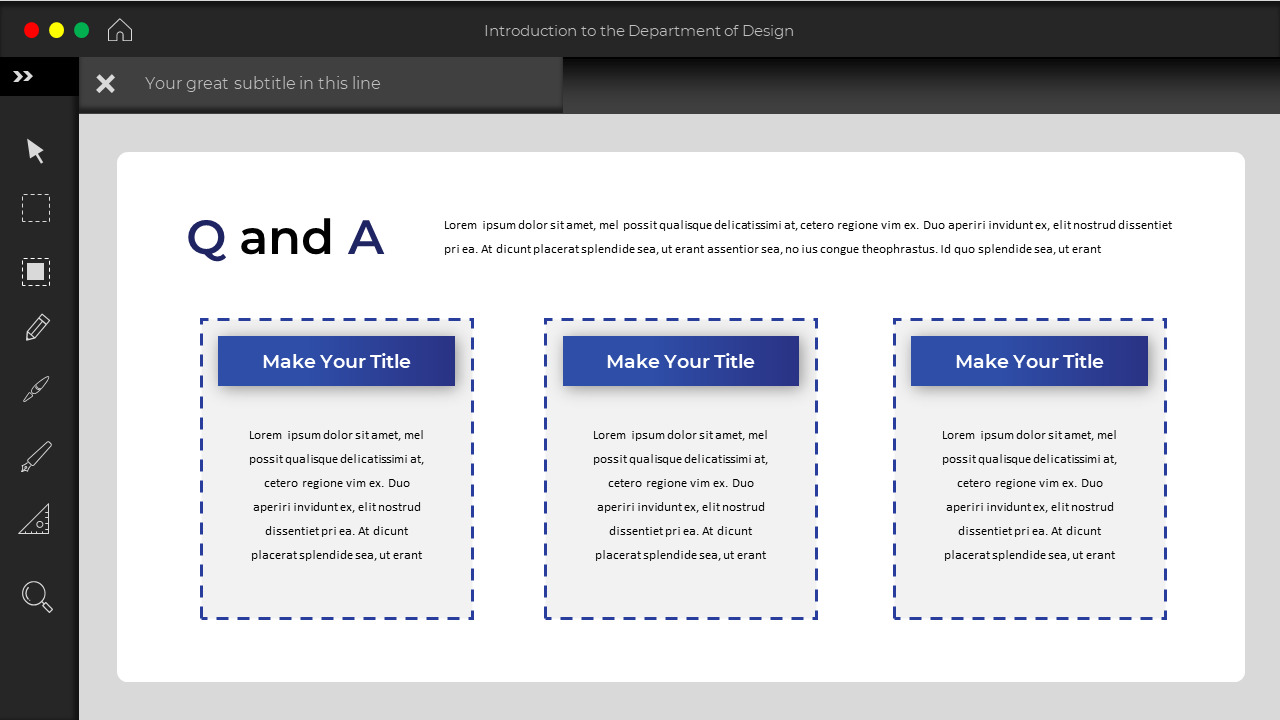The image size is (1280, 720).
Task: Click the green circle indicator
Action: (83, 29)
